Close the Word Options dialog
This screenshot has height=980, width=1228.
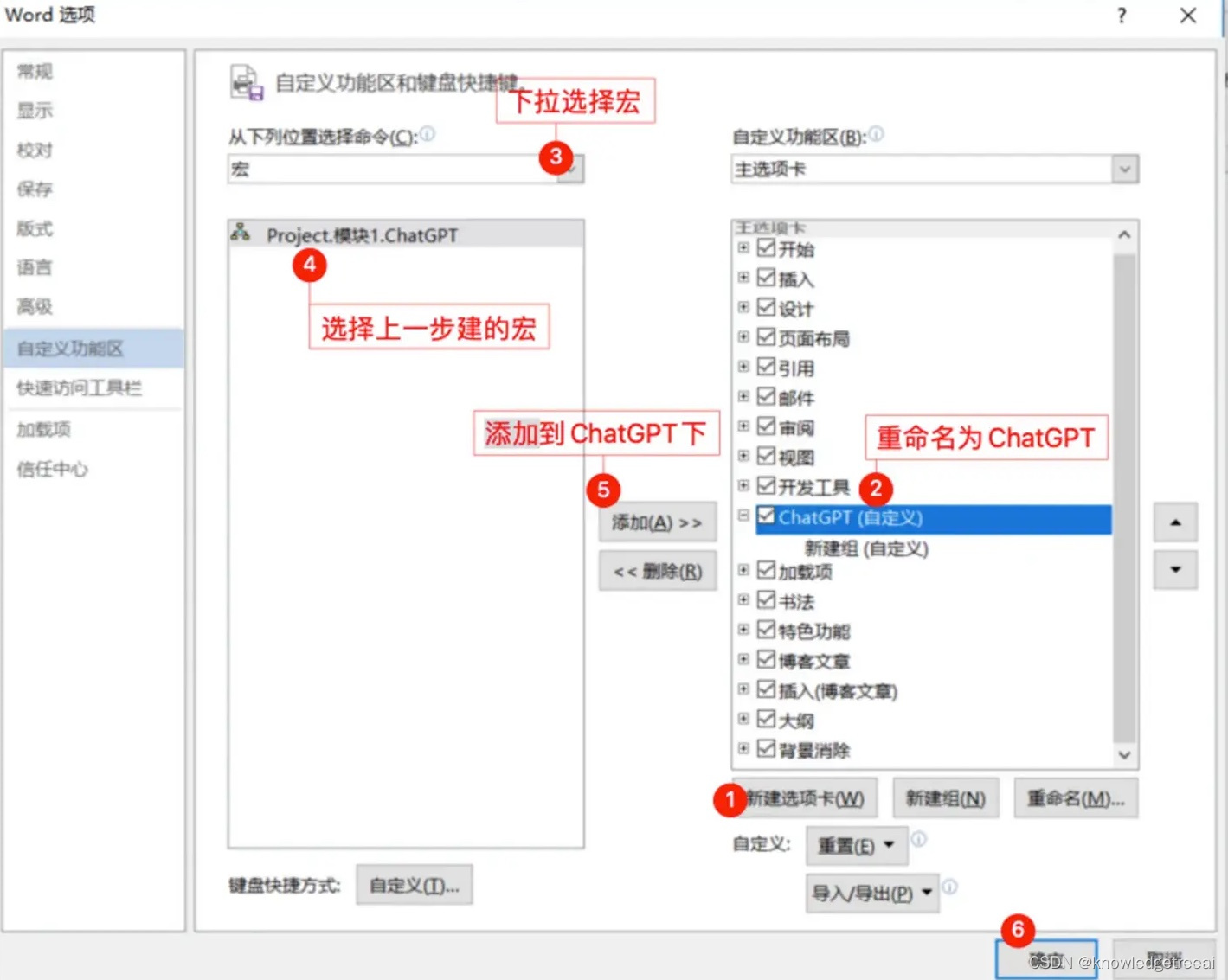(1188, 16)
